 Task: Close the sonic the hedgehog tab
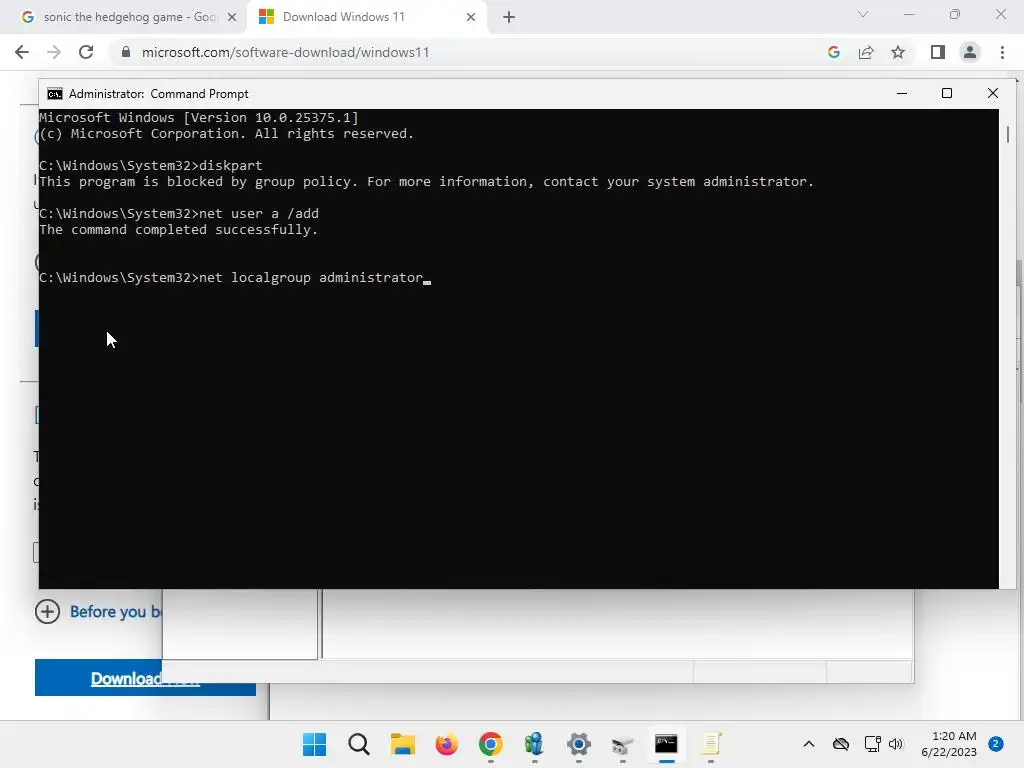point(232,17)
